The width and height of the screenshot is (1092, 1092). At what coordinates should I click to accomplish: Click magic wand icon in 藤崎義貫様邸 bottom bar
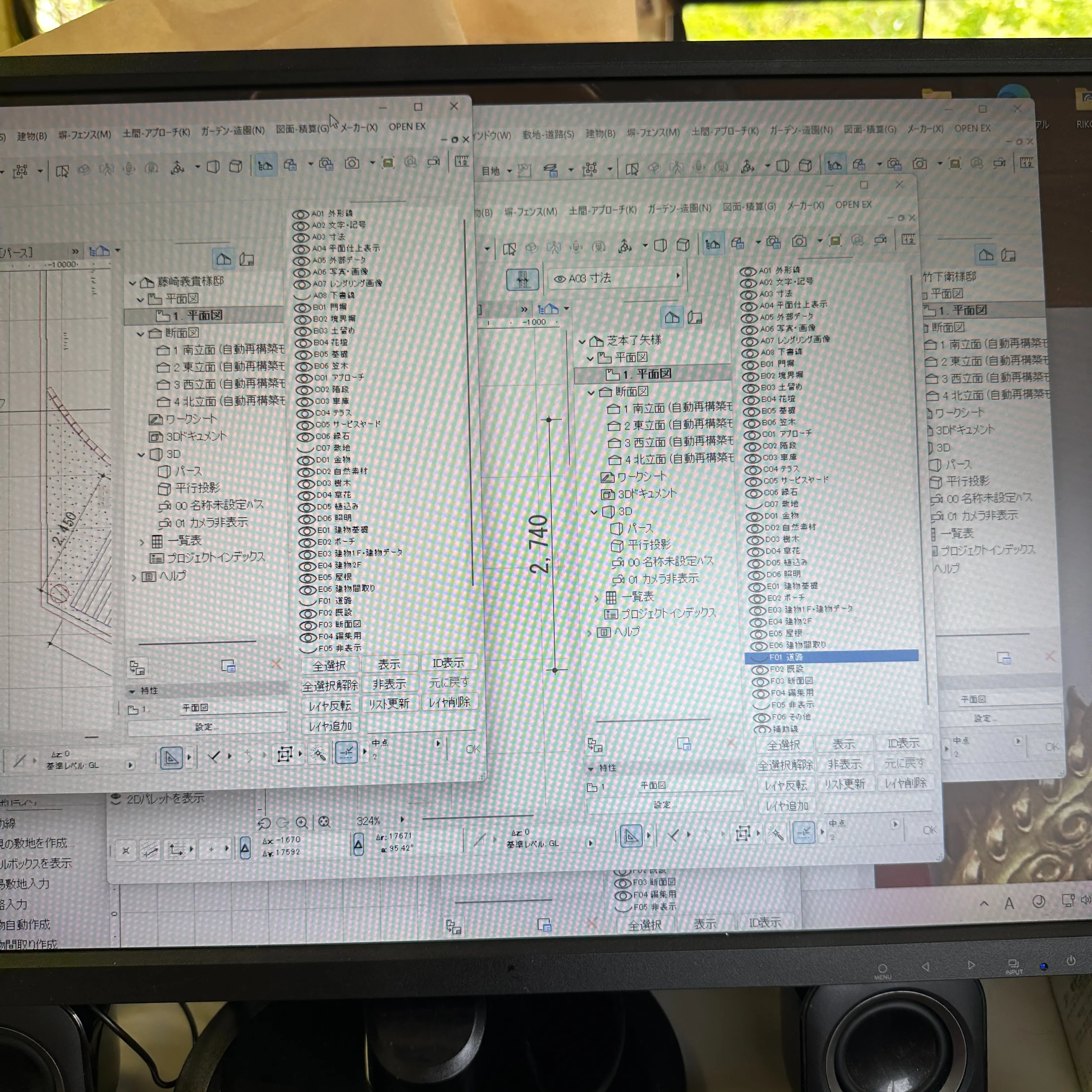(x=319, y=754)
